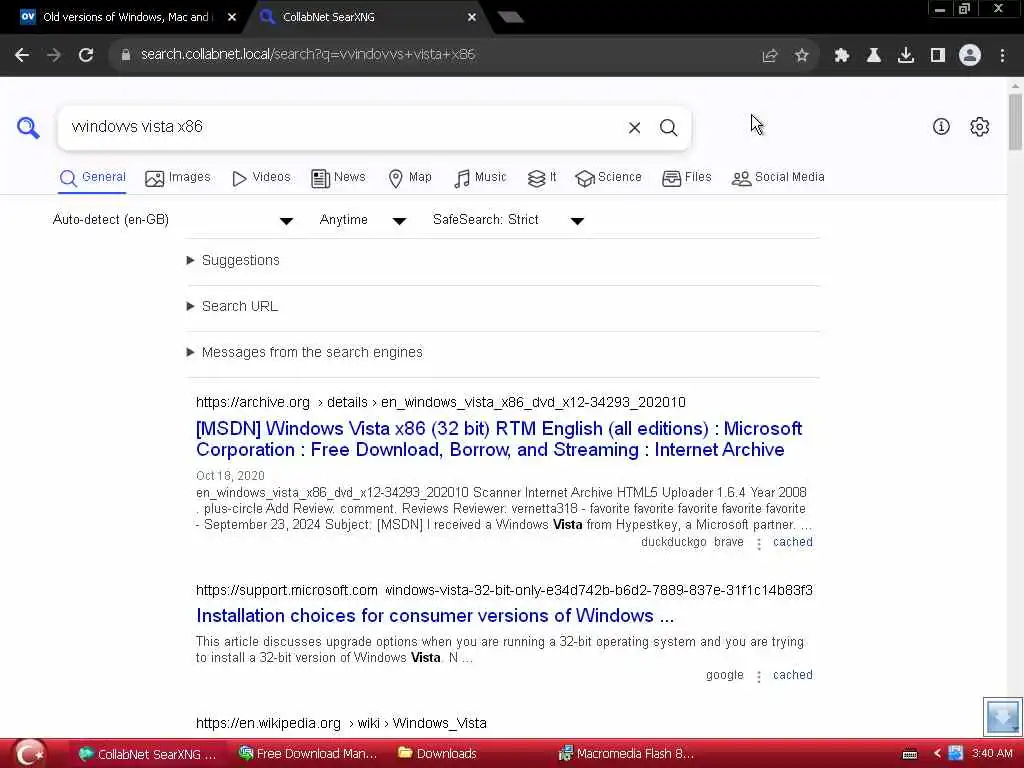Click the browser back arrow
1024x768 pixels.
point(22,55)
